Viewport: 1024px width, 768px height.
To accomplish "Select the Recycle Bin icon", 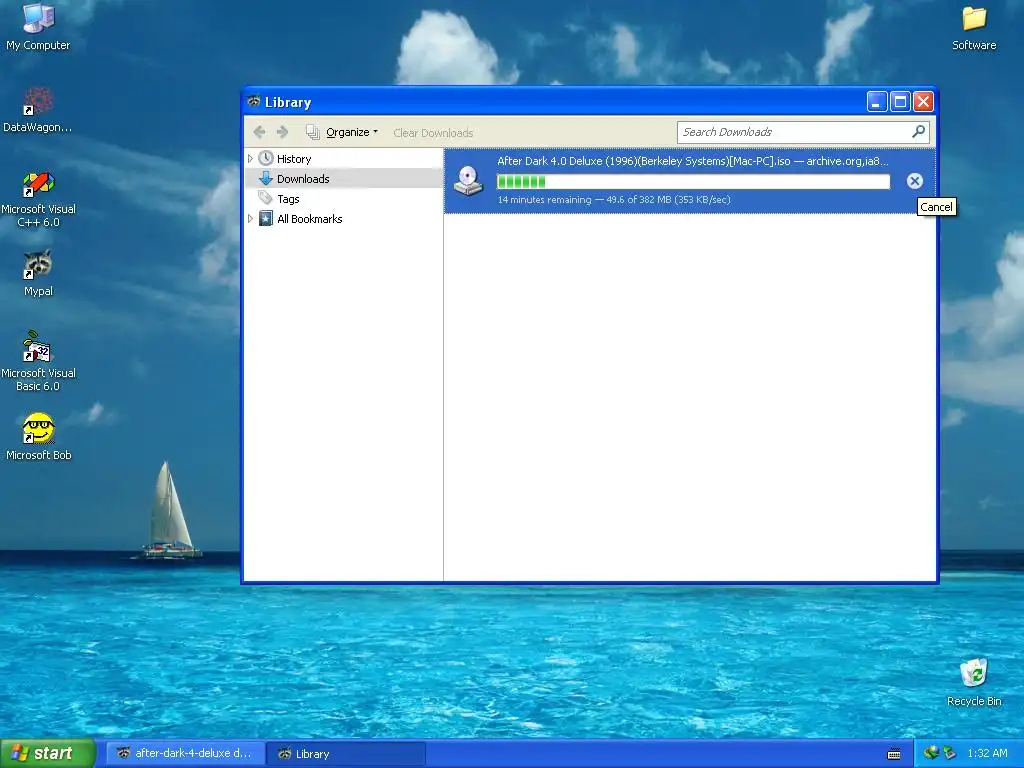I will point(974,682).
